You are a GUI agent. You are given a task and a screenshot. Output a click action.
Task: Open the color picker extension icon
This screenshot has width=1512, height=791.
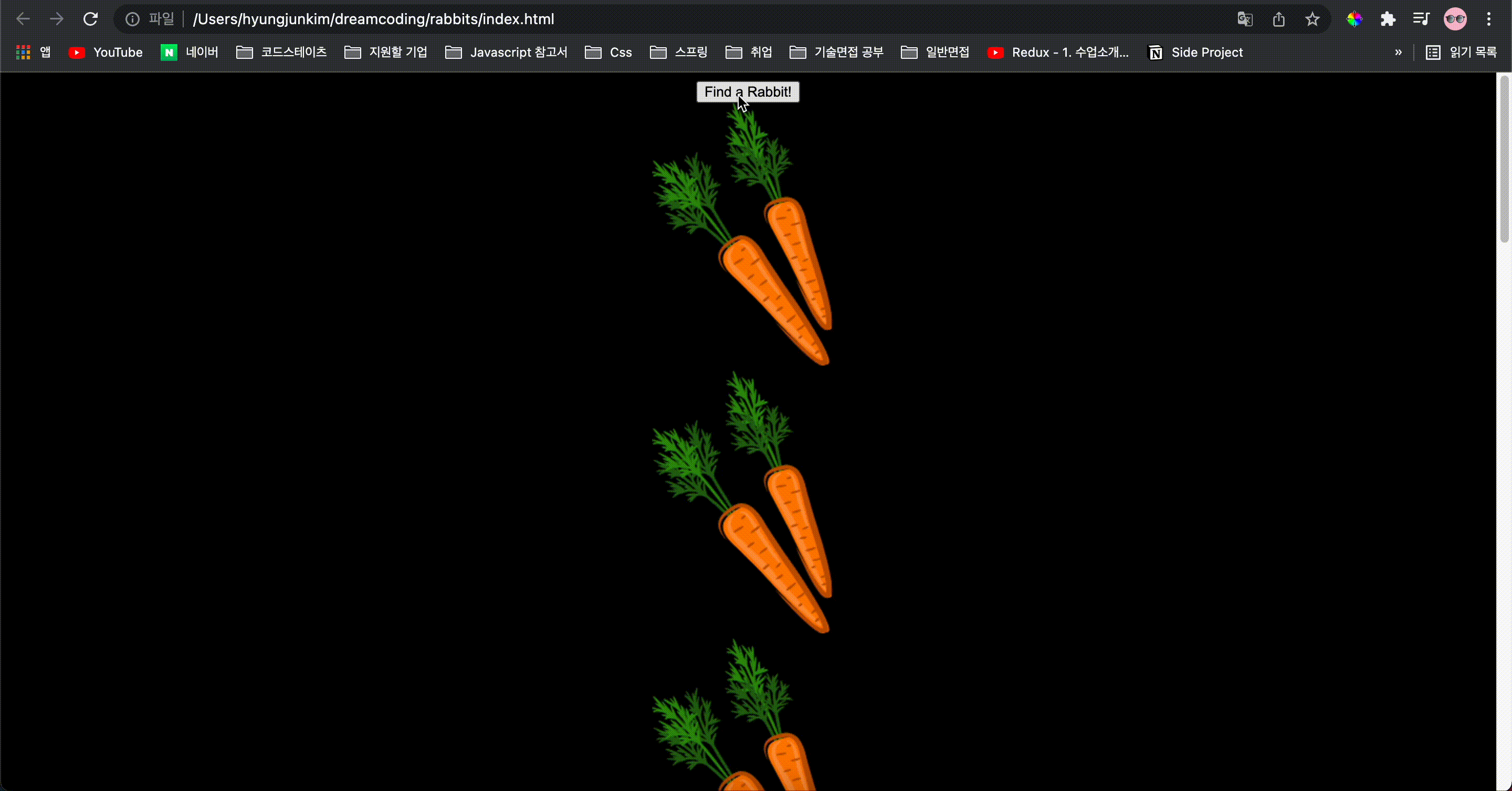tap(1354, 19)
